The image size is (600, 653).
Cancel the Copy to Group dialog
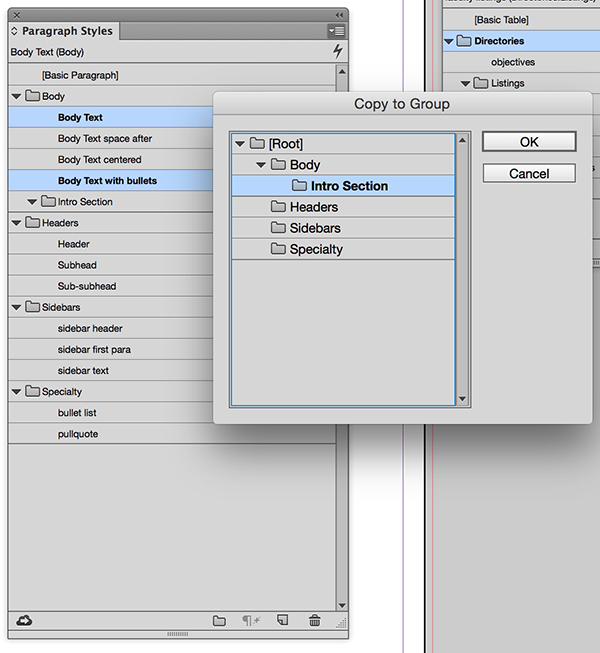pyautogui.click(x=529, y=173)
